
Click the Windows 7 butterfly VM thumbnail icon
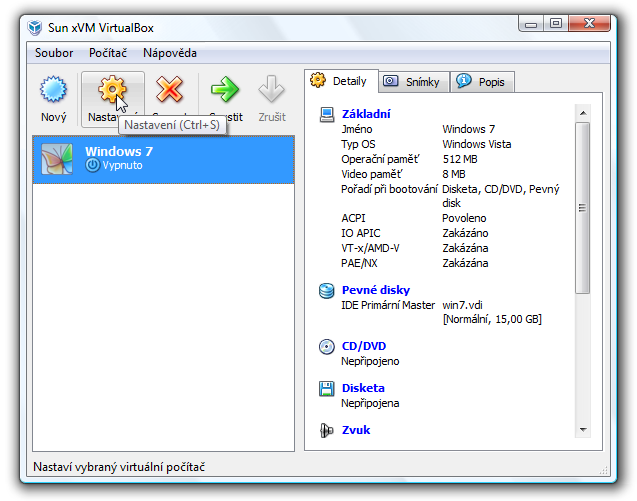[x=57, y=159]
